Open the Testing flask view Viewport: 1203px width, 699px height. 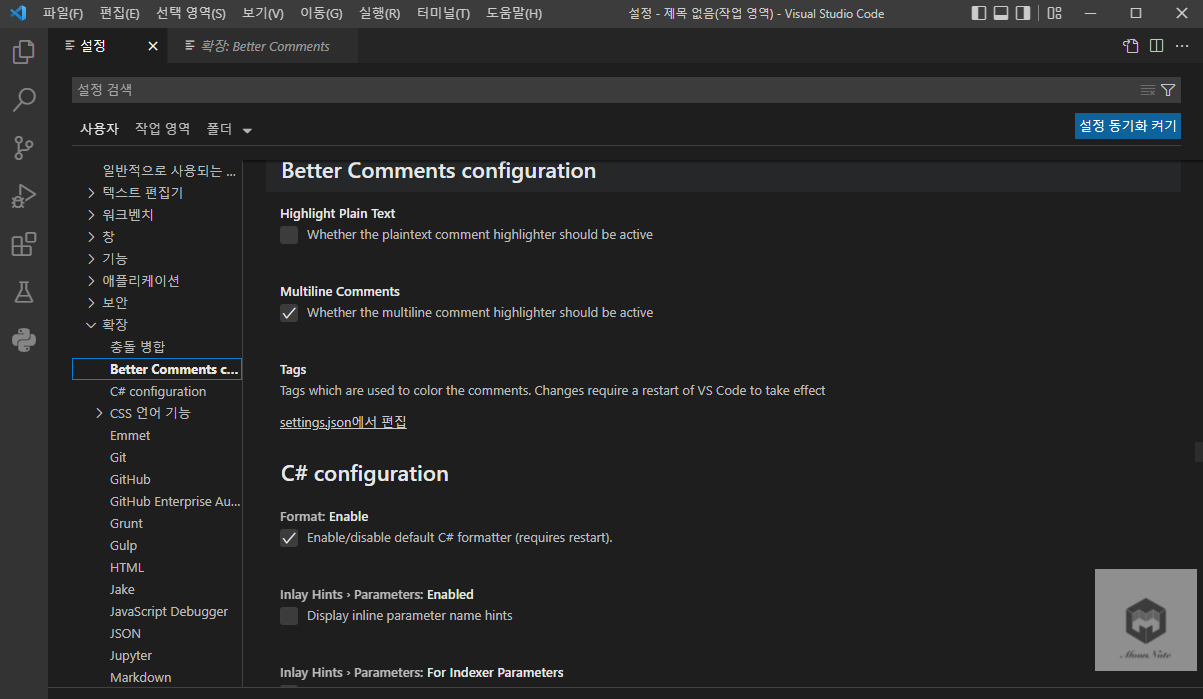24,292
